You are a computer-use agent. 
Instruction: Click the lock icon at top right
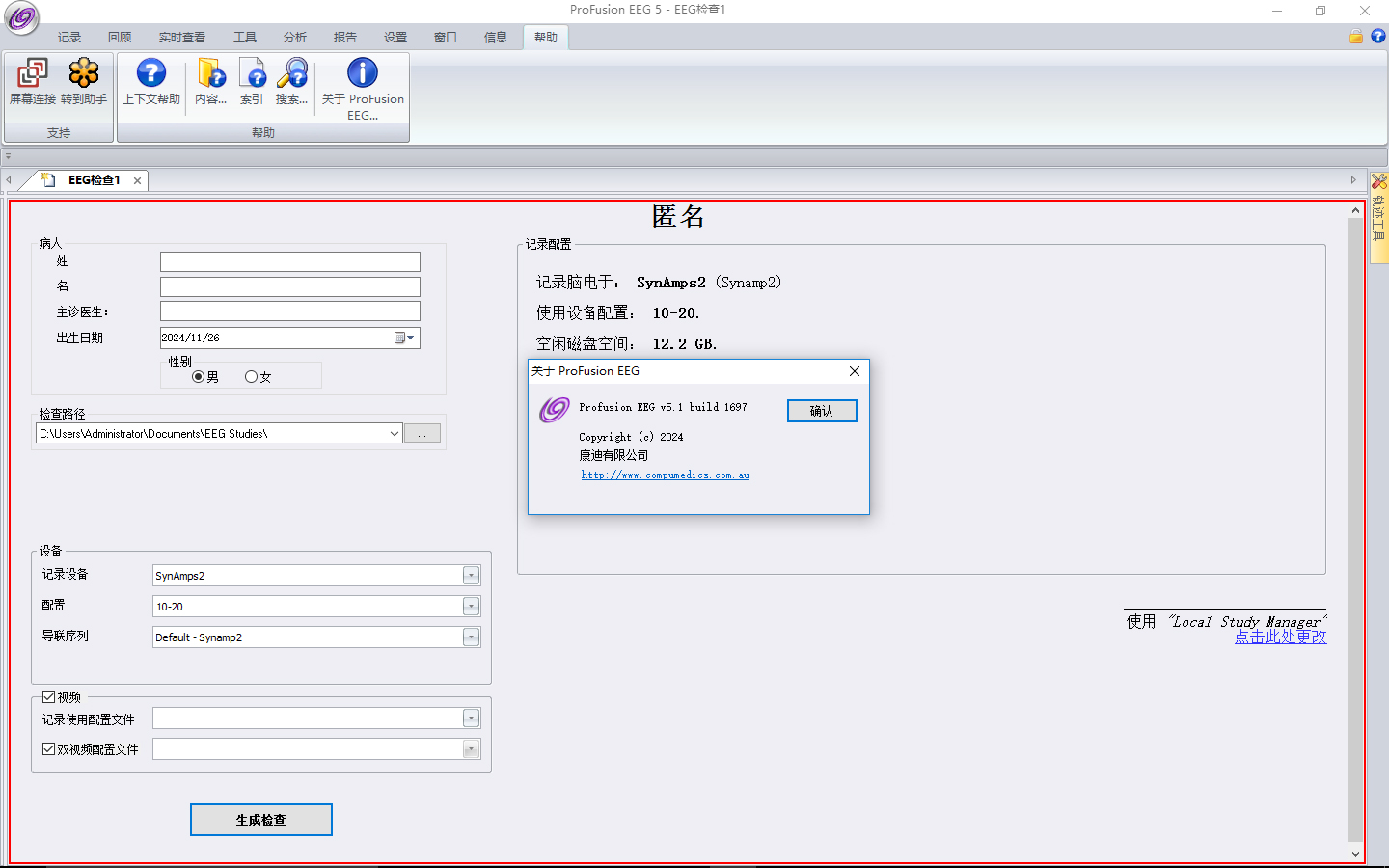click(x=1356, y=37)
